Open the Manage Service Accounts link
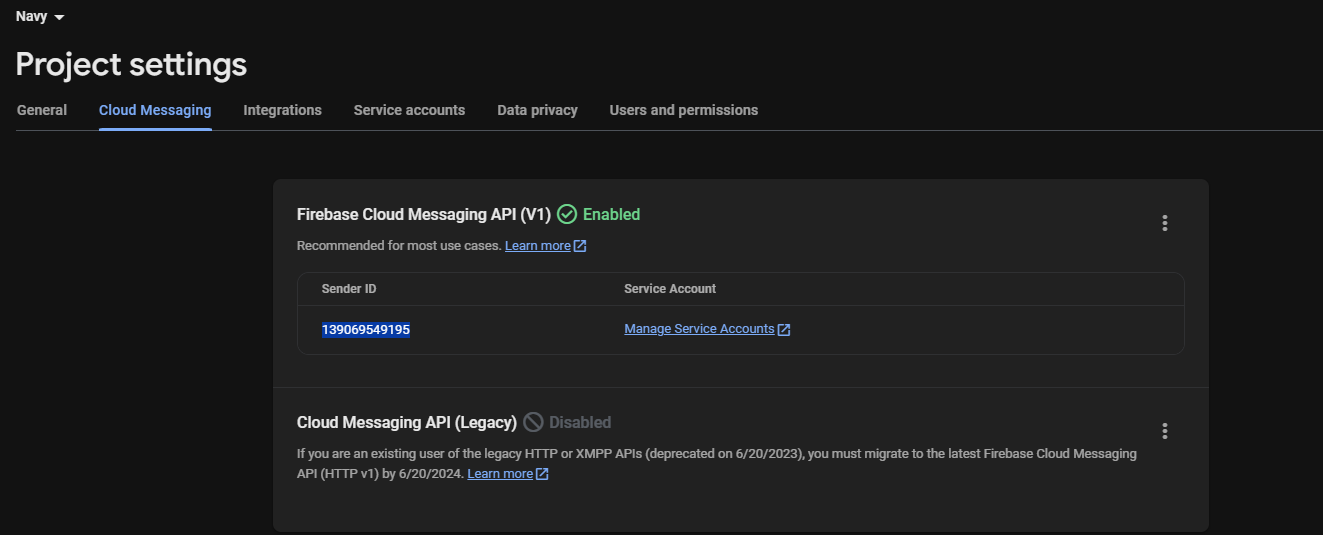The height and width of the screenshot is (535, 1323). pyautogui.click(x=699, y=329)
